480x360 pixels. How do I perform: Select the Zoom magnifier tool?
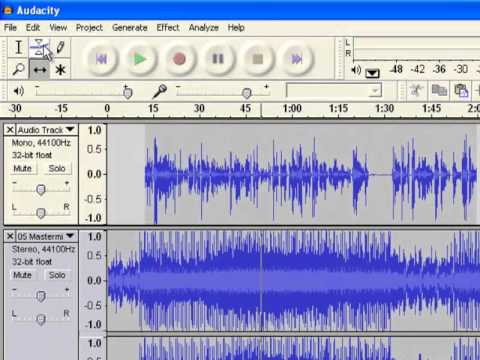(19, 69)
